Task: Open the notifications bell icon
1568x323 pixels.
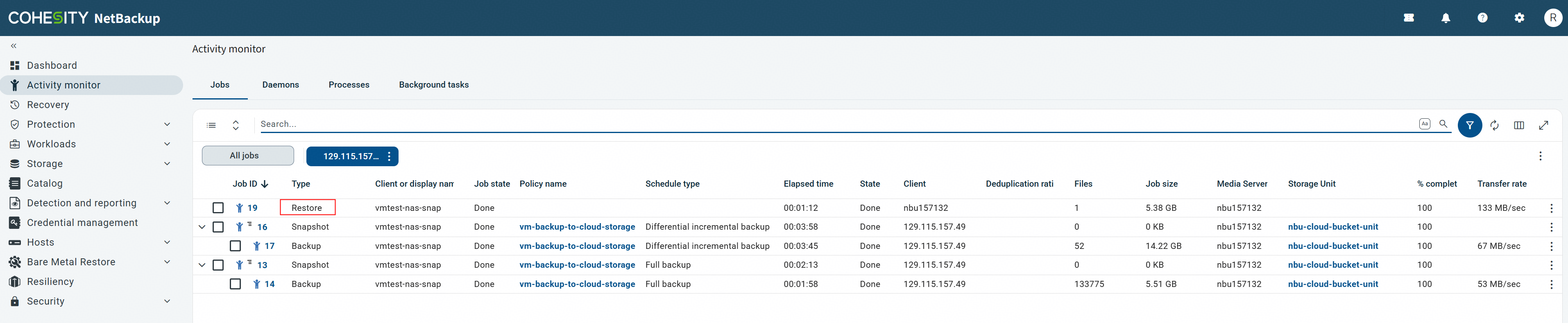Action: tap(1445, 18)
